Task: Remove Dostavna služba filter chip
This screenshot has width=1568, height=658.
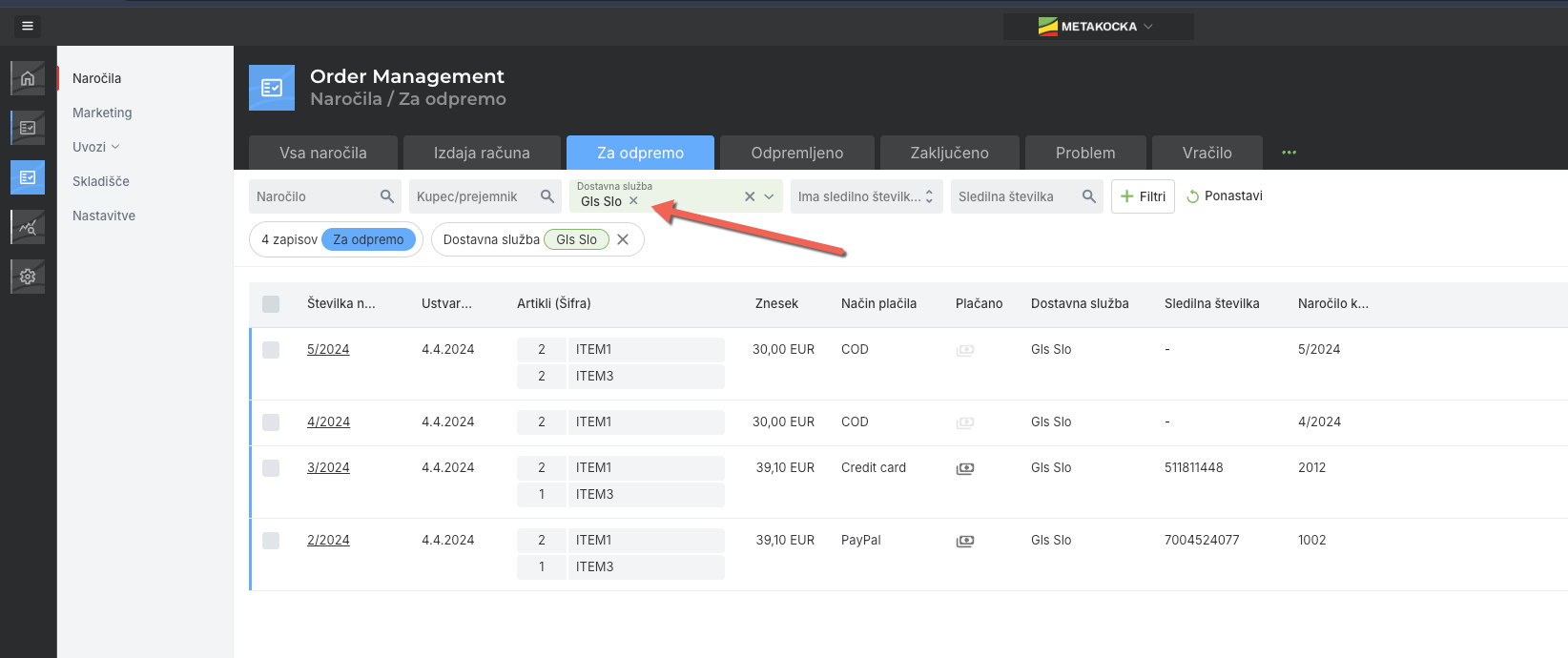Action: (x=623, y=239)
